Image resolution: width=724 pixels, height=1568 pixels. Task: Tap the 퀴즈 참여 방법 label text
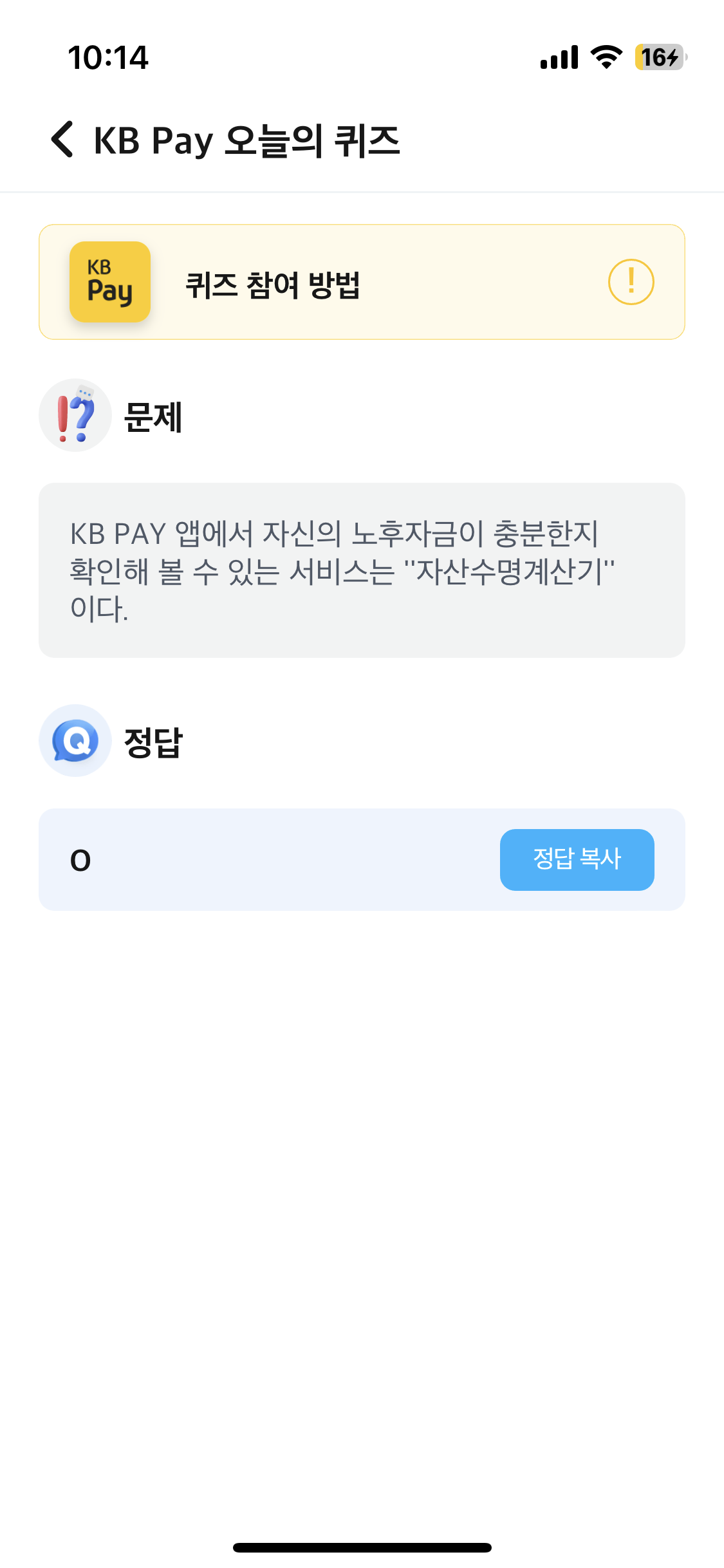coord(273,285)
